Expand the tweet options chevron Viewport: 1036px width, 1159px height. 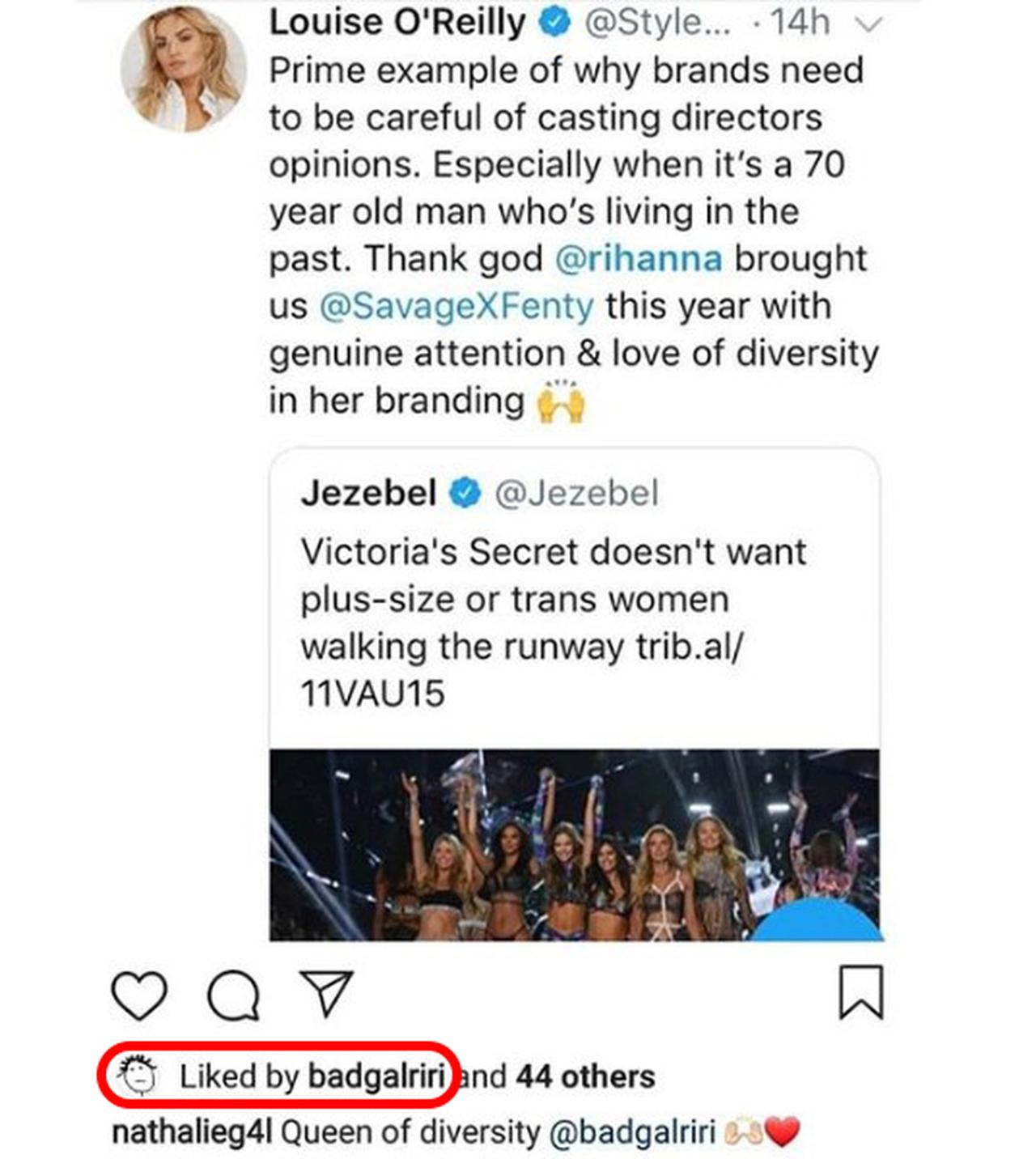click(x=868, y=25)
